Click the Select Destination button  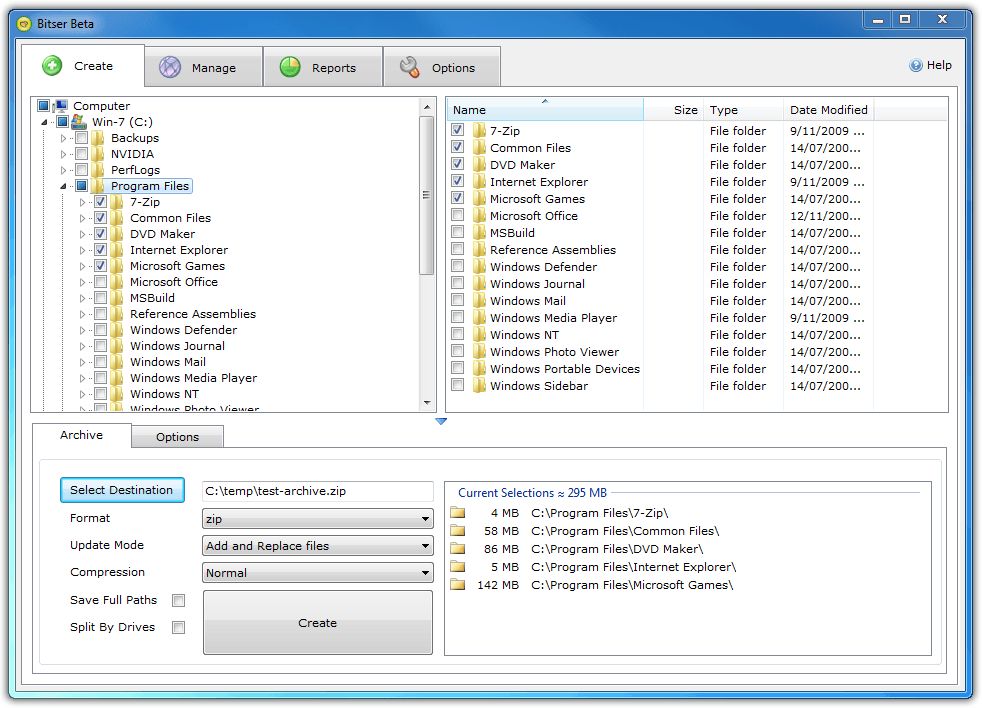point(122,490)
